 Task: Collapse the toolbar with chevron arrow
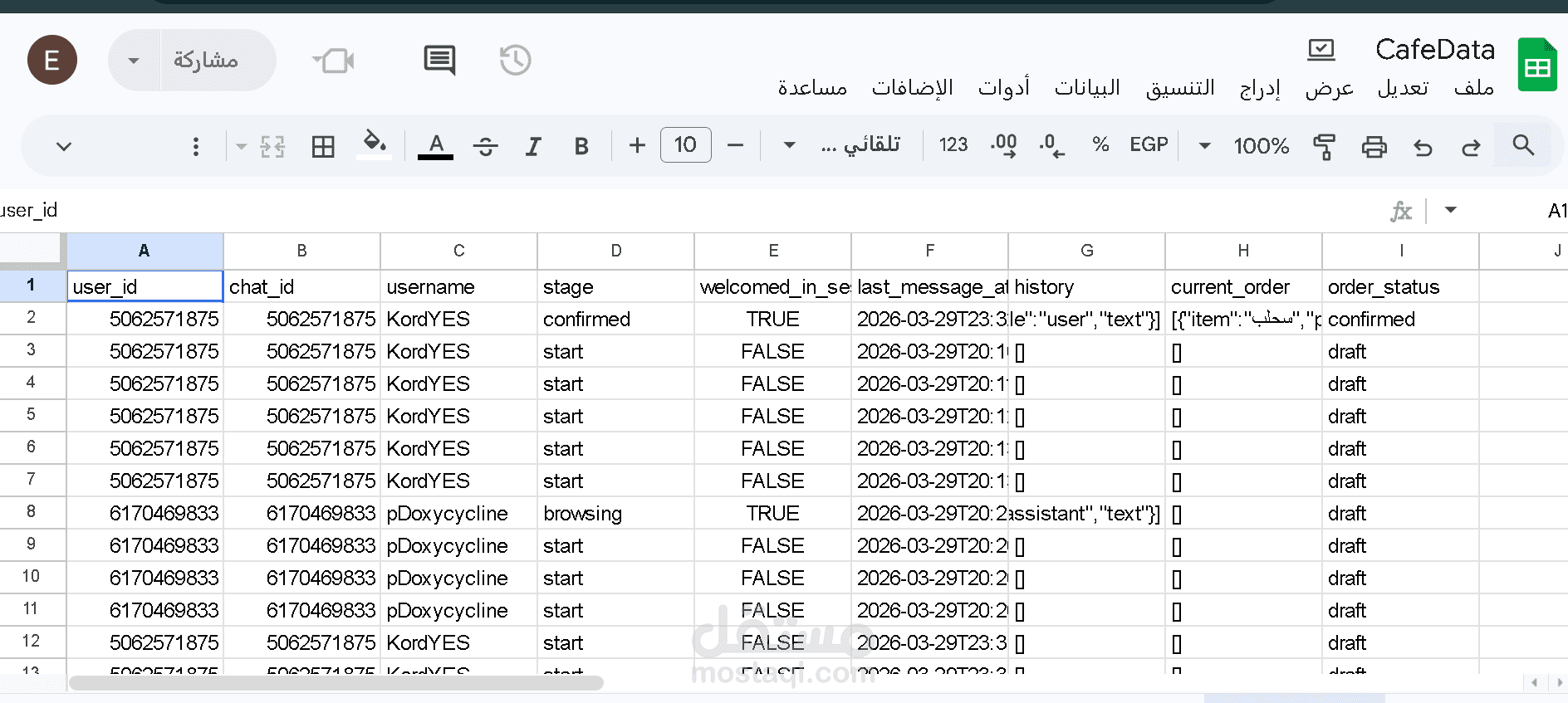(x=64, y=147)
